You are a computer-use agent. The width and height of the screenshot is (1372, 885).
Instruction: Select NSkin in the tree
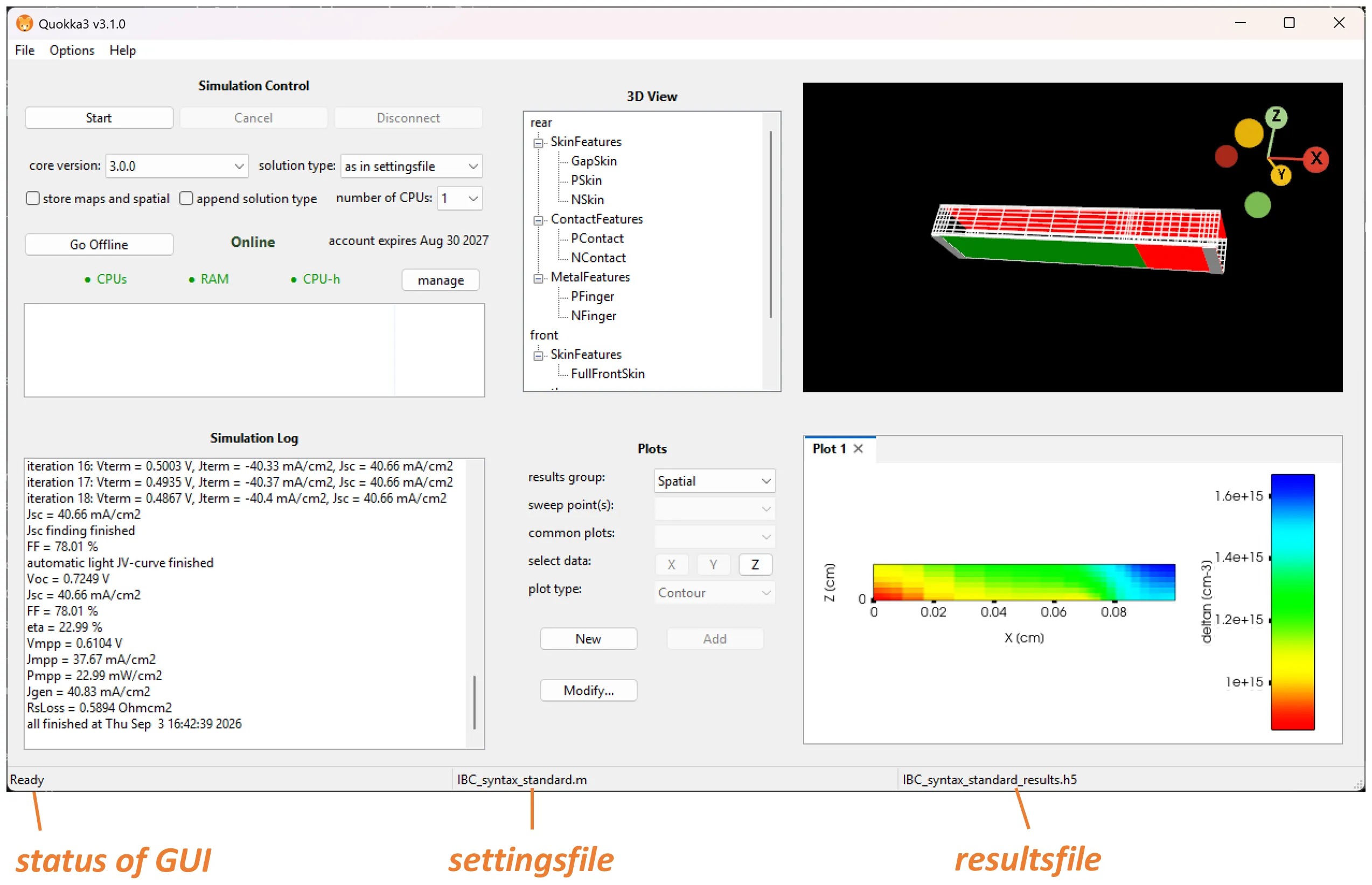tap(587, 199)
